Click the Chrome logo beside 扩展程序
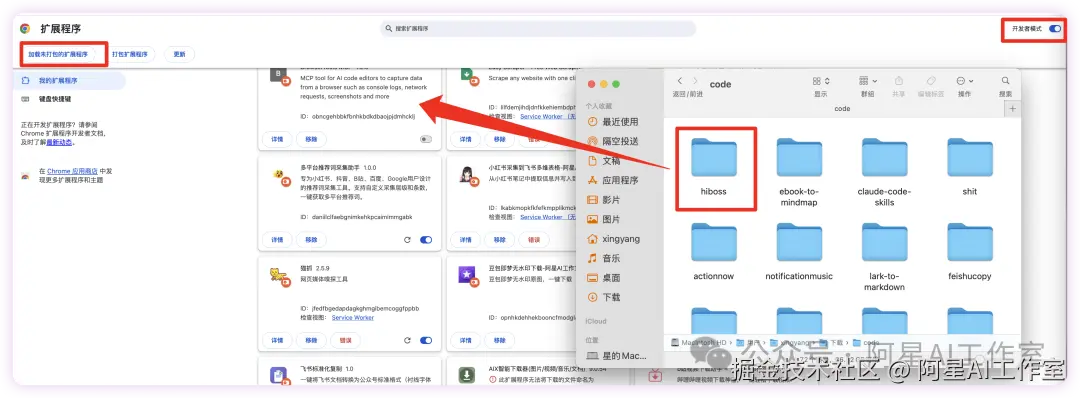 (x=25, y=29)
